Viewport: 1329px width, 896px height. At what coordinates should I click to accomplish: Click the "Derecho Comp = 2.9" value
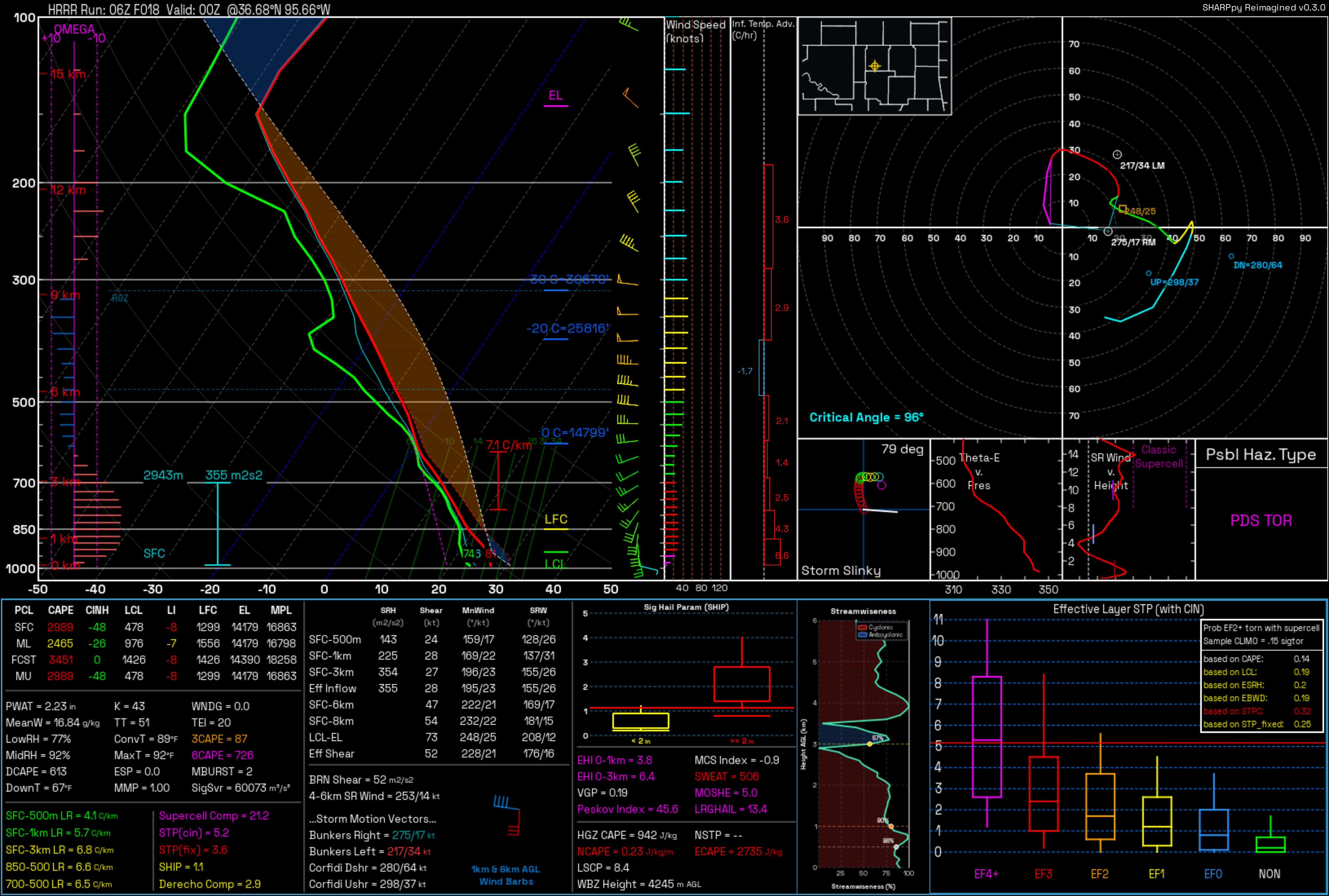210,884
